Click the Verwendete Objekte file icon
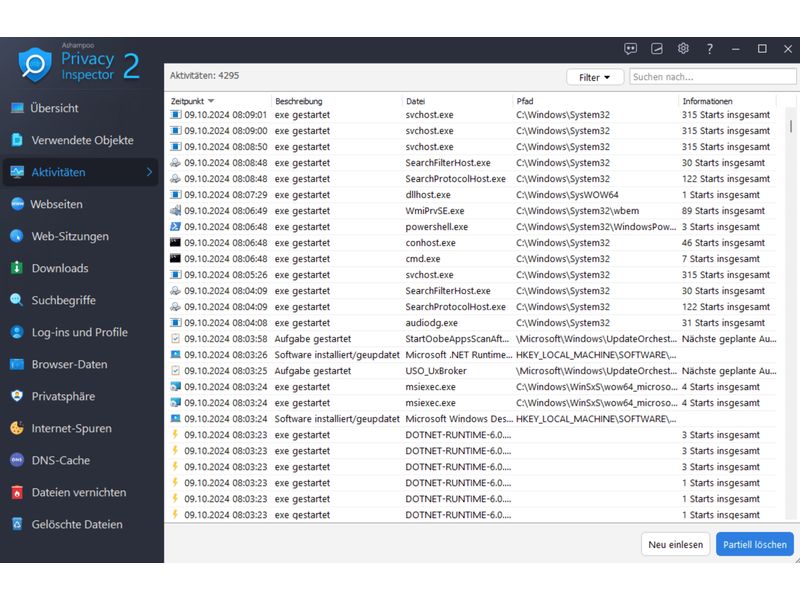The image size is (800, 600). pos(17,140)
